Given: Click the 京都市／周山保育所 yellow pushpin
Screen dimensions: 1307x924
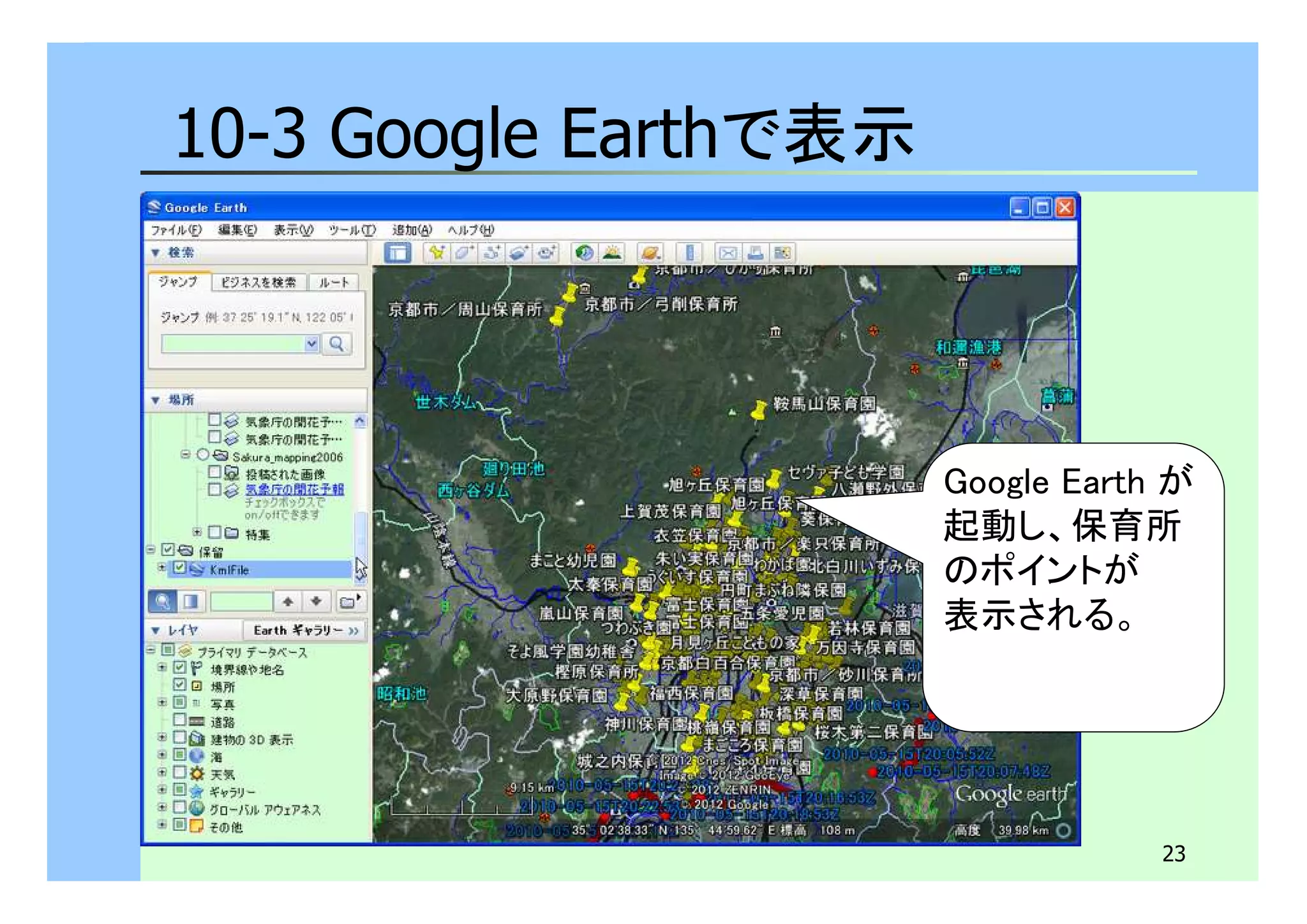Looking at the screenshot, I should [558, 315].
